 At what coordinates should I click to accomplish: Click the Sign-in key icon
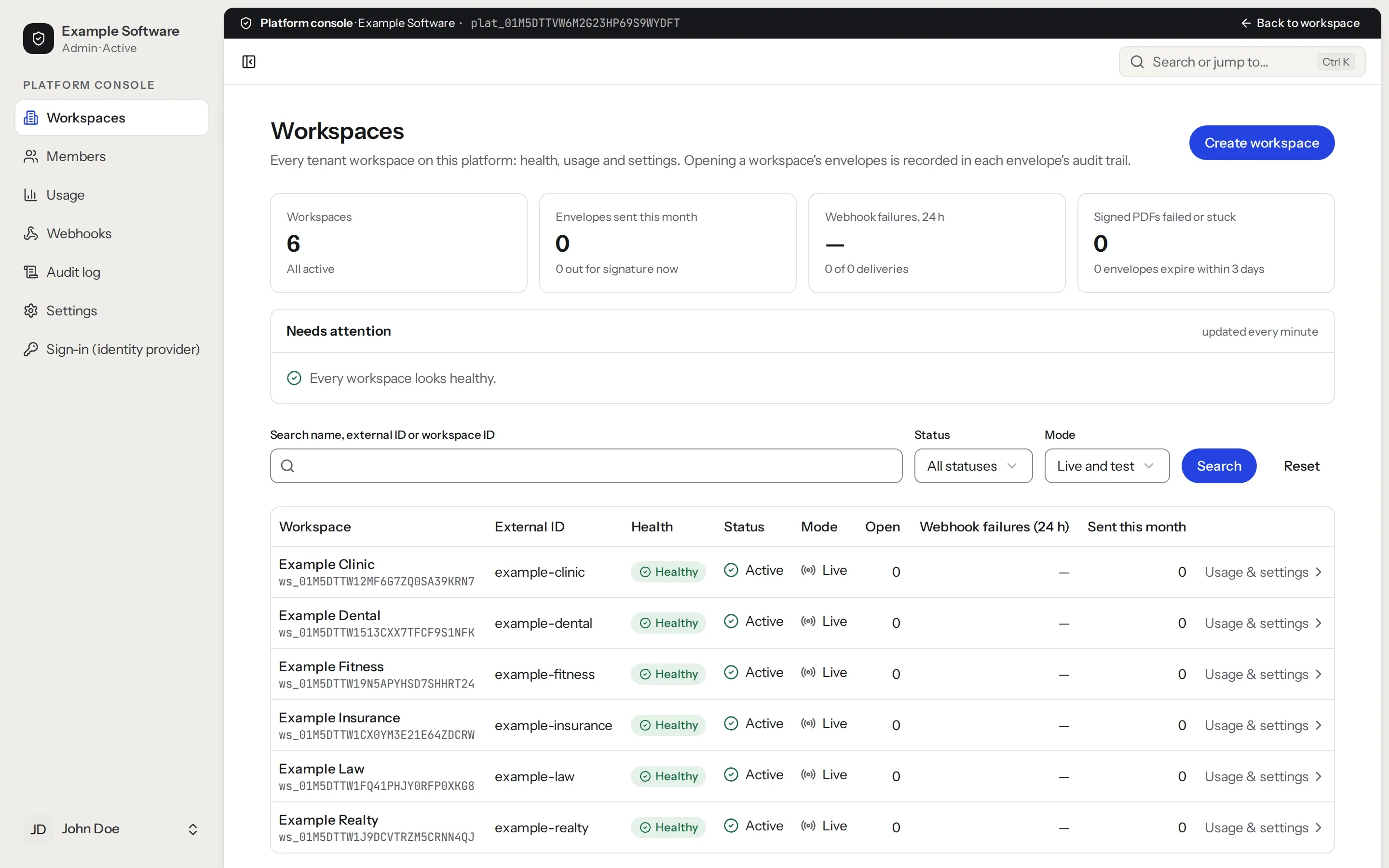coord(31,349)
